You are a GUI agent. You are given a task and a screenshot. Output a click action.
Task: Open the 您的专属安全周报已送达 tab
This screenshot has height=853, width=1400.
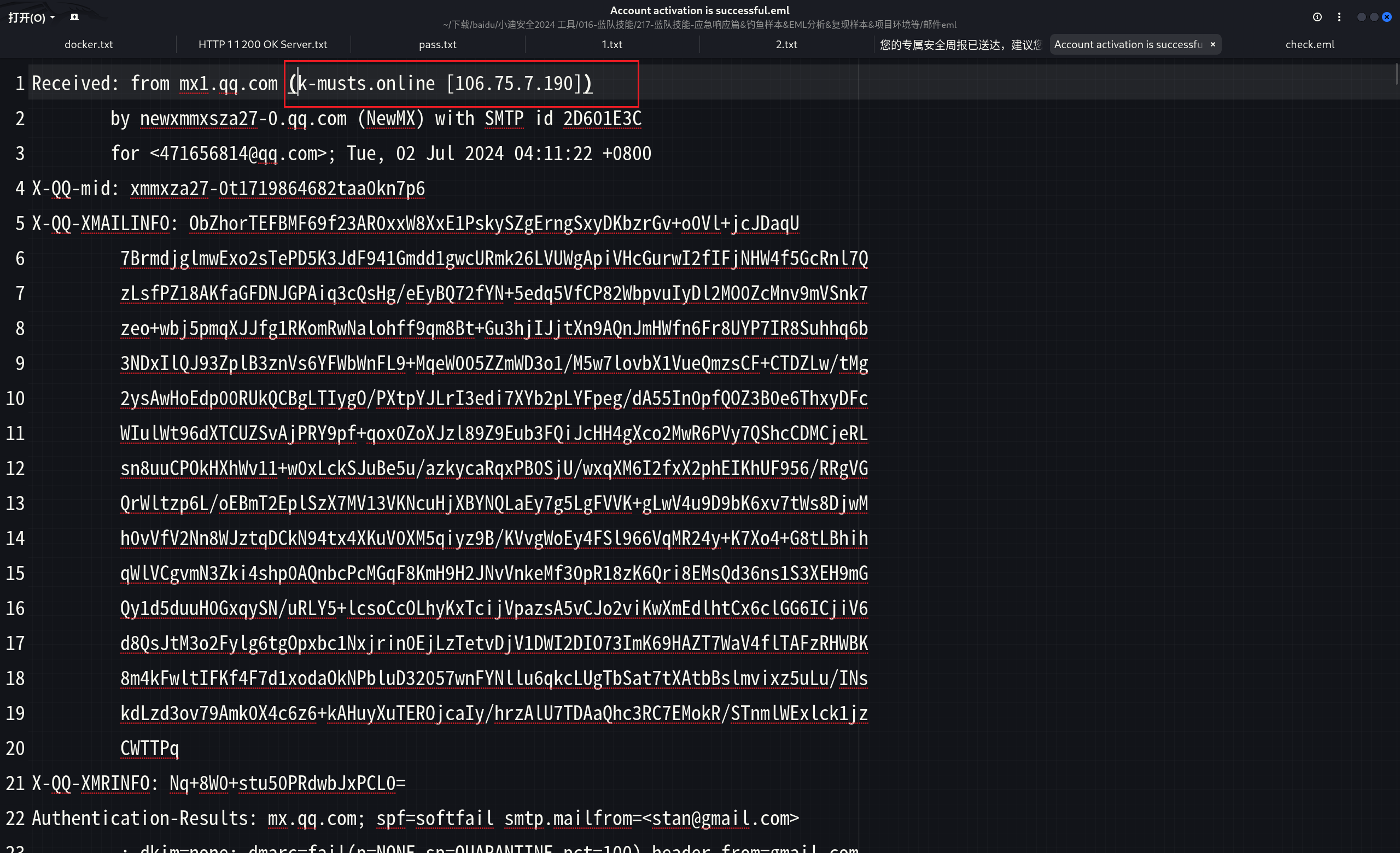960,44
